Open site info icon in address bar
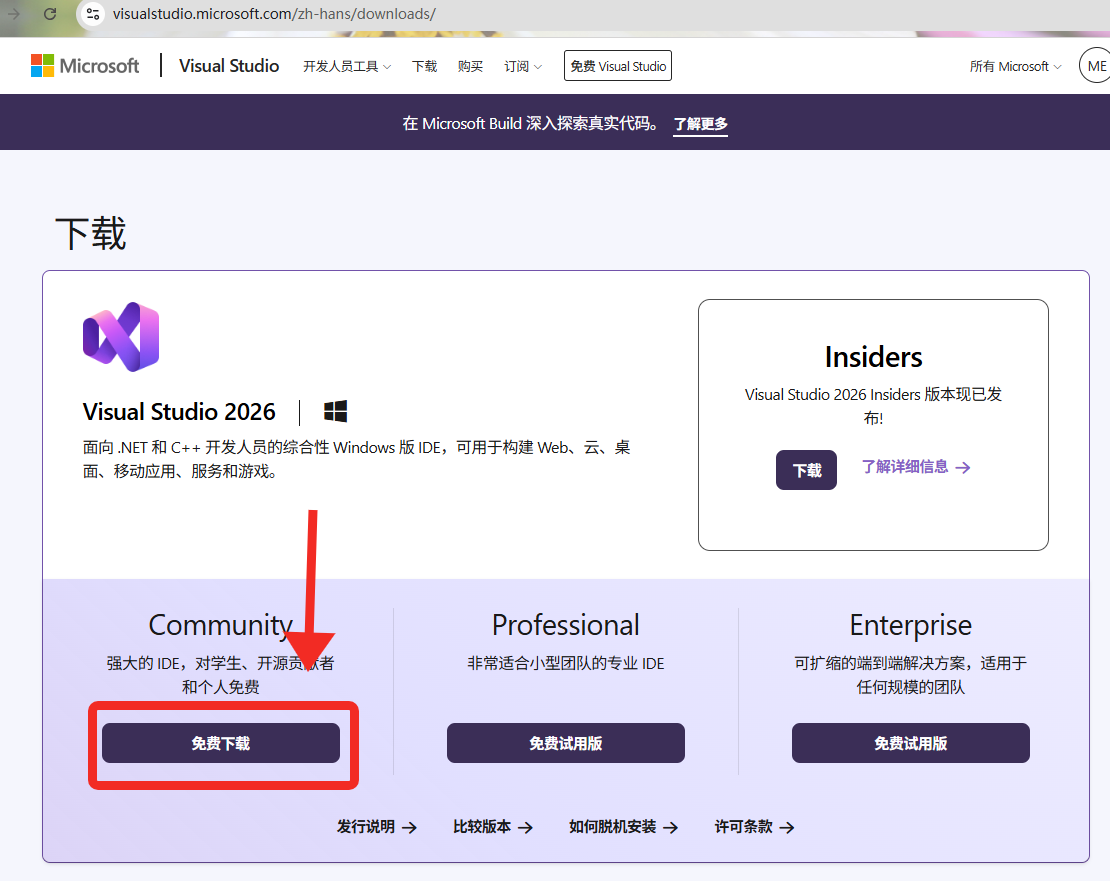1110x881 pixels. [x=93, y=13]
